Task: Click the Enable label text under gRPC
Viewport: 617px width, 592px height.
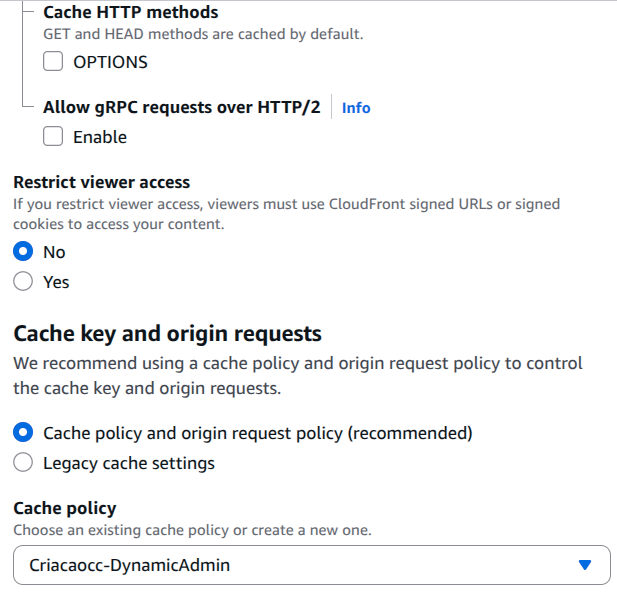Action: point(100,137)
